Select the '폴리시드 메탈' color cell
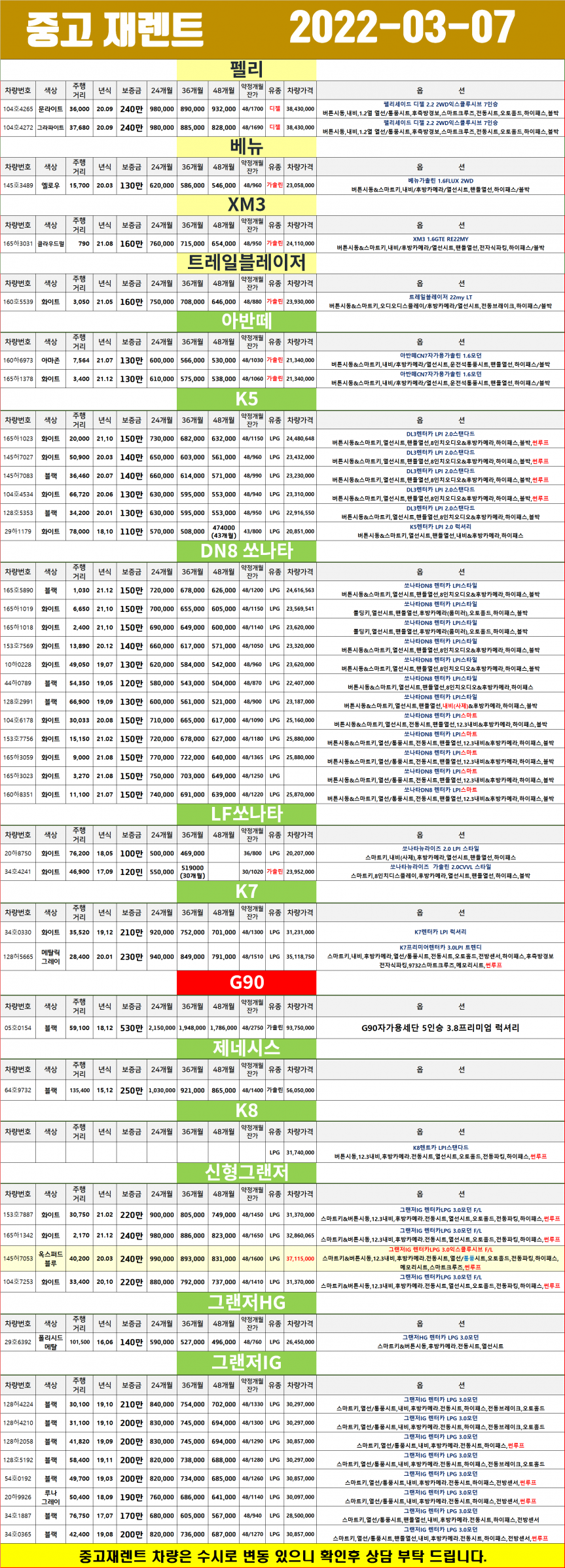 coord(50,1342)
